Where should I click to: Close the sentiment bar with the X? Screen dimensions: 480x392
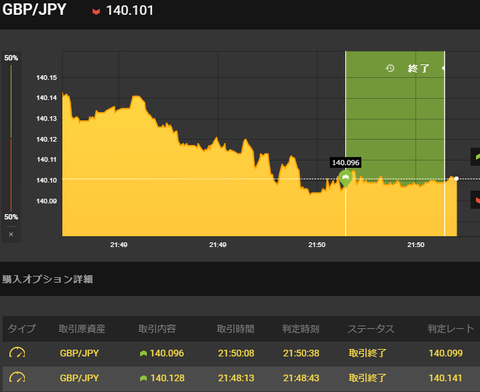click(x=11, y=234)
